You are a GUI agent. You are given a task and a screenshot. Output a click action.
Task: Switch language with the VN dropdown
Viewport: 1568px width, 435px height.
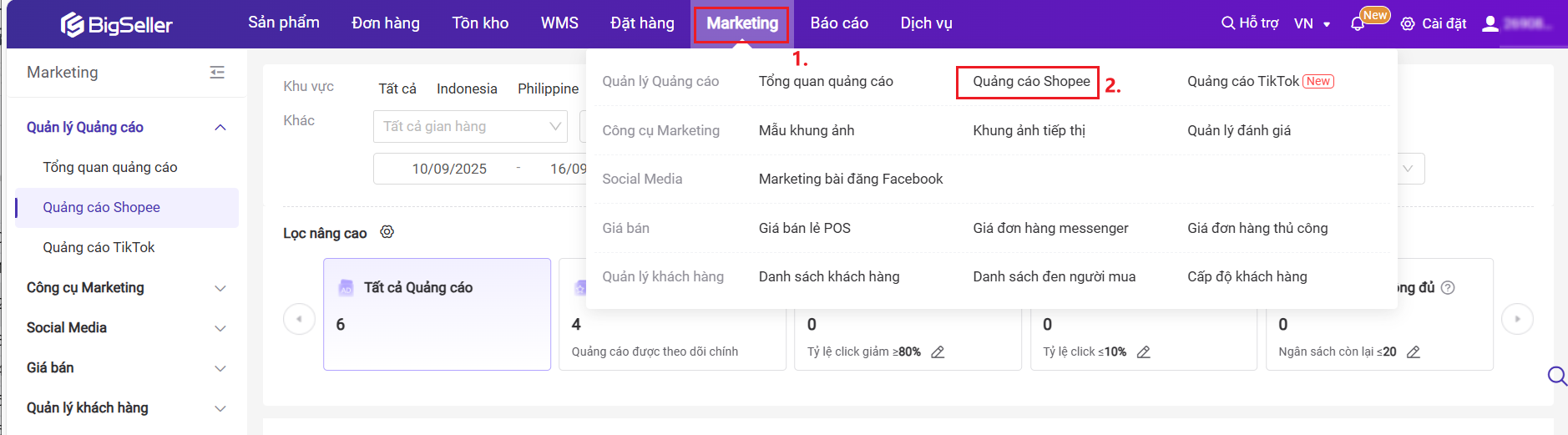(1312, 23)
